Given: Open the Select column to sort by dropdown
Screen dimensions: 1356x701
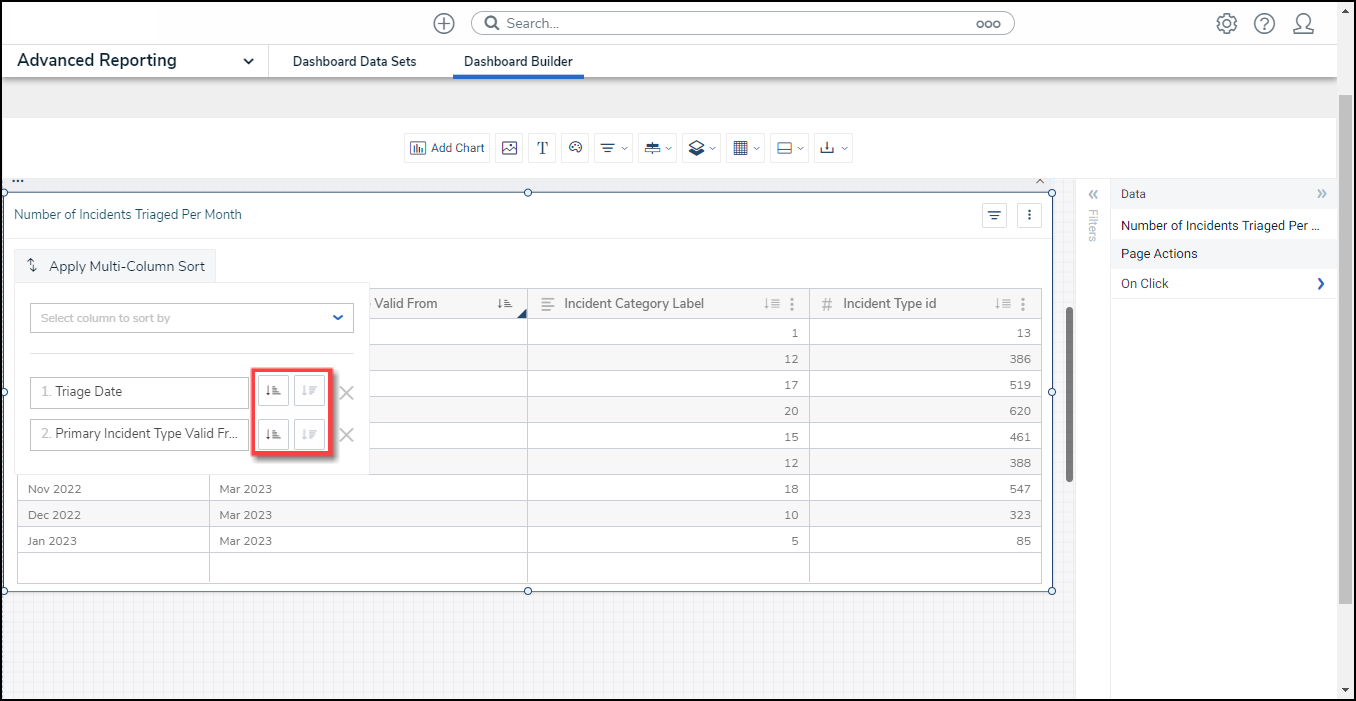Looking at the screenshot, I should [x=192, y=318].
